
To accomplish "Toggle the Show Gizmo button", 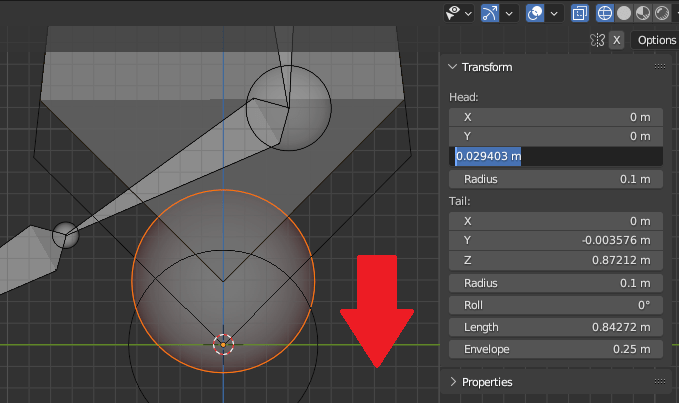I will (x=491, y=13).
